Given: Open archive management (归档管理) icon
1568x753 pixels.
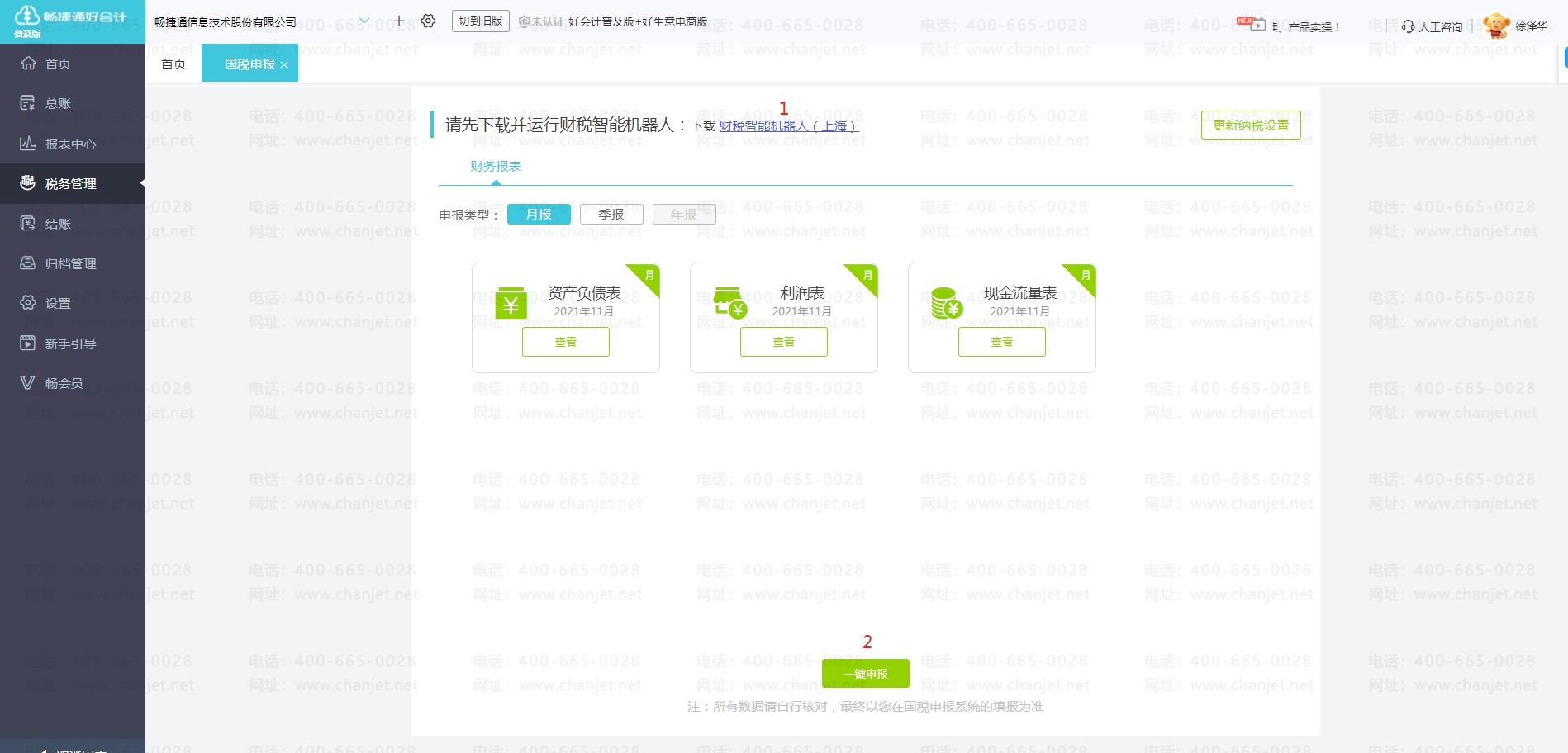Looking at the screenshot, I should 28,263.
